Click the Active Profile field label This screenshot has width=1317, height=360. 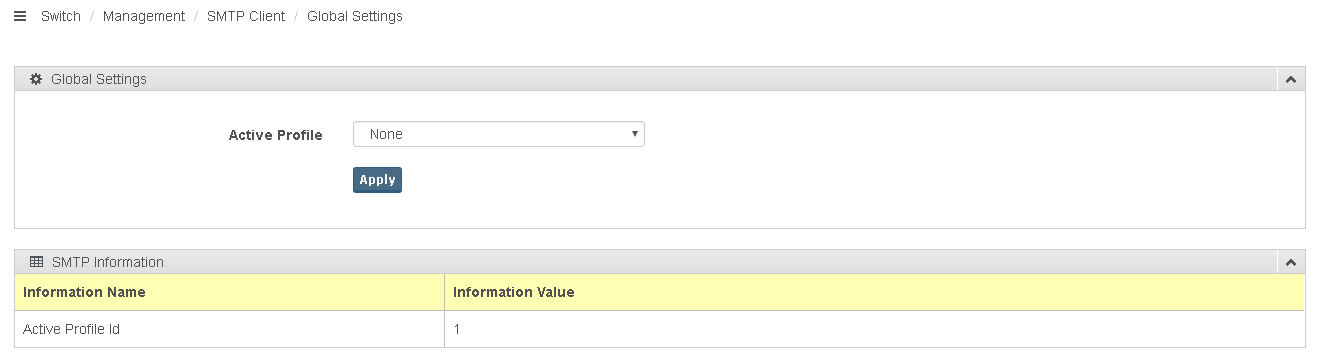[x=276, y=135]
